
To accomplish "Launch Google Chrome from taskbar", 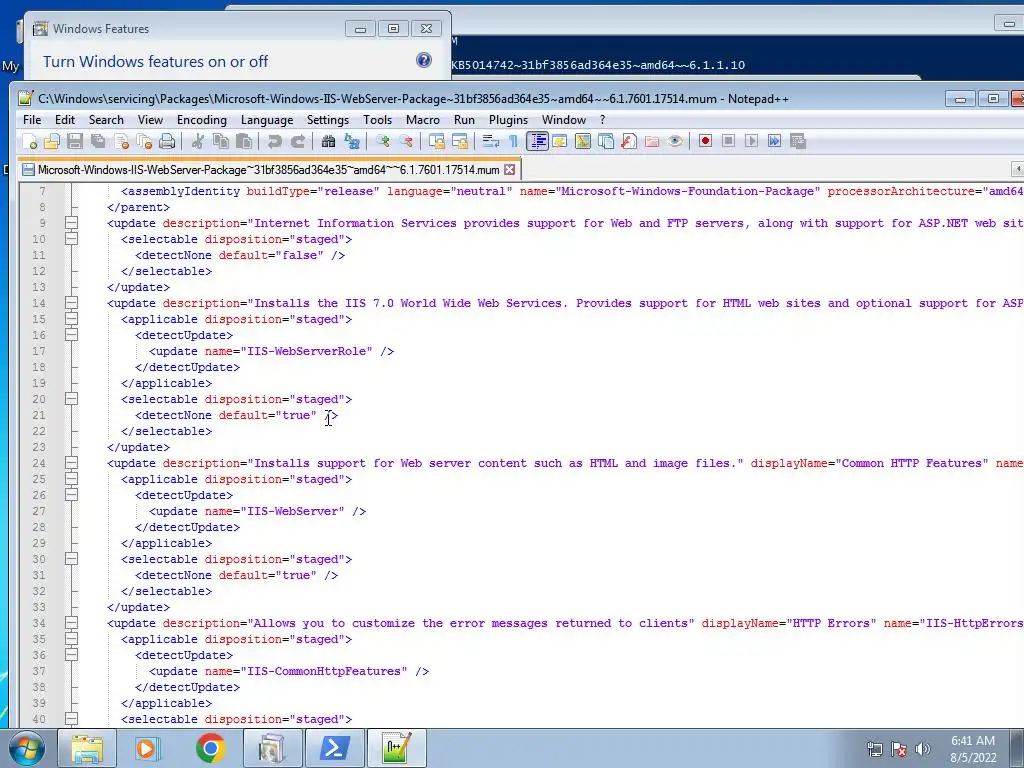I will (210, 748).
